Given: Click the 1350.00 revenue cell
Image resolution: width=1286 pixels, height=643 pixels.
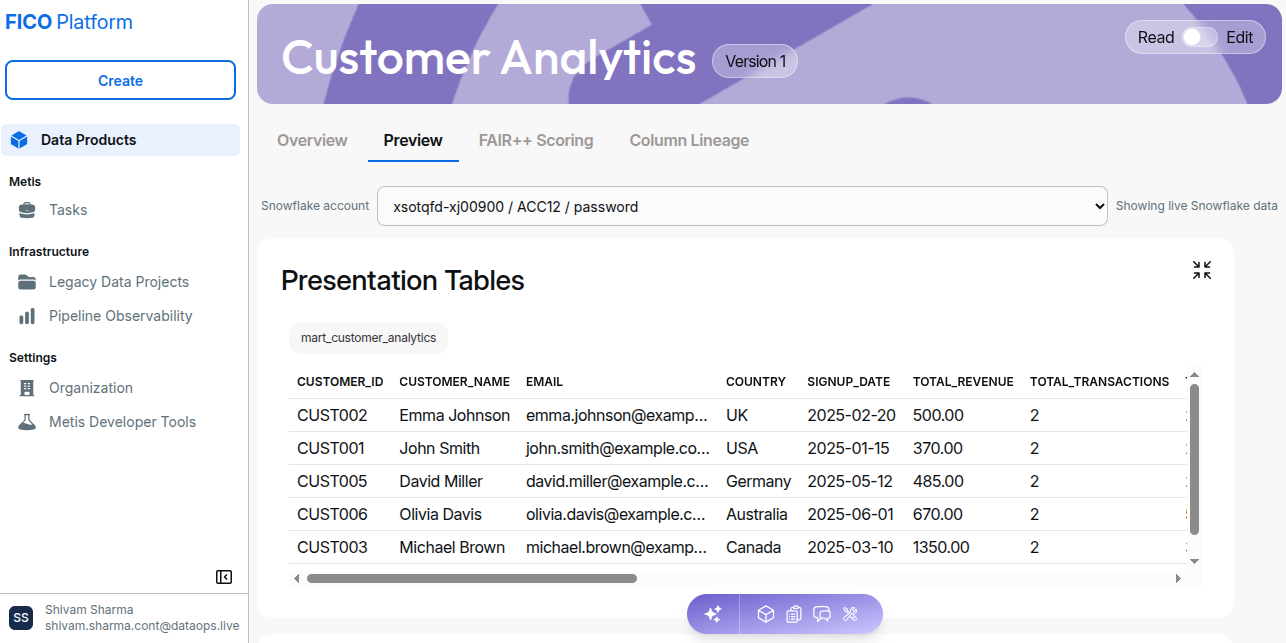Looking at the screenshot, I should 941,547.
